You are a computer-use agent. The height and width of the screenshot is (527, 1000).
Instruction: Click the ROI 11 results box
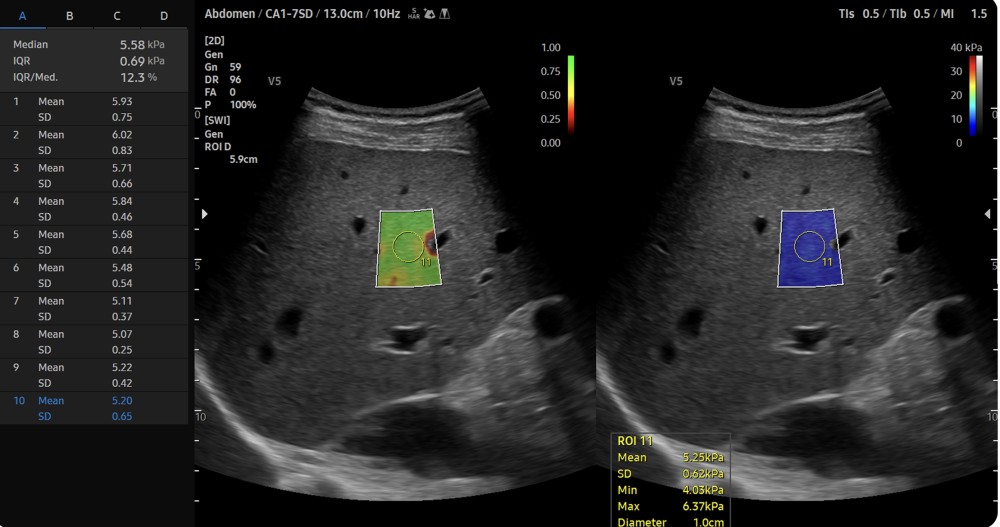pos(670,480)
